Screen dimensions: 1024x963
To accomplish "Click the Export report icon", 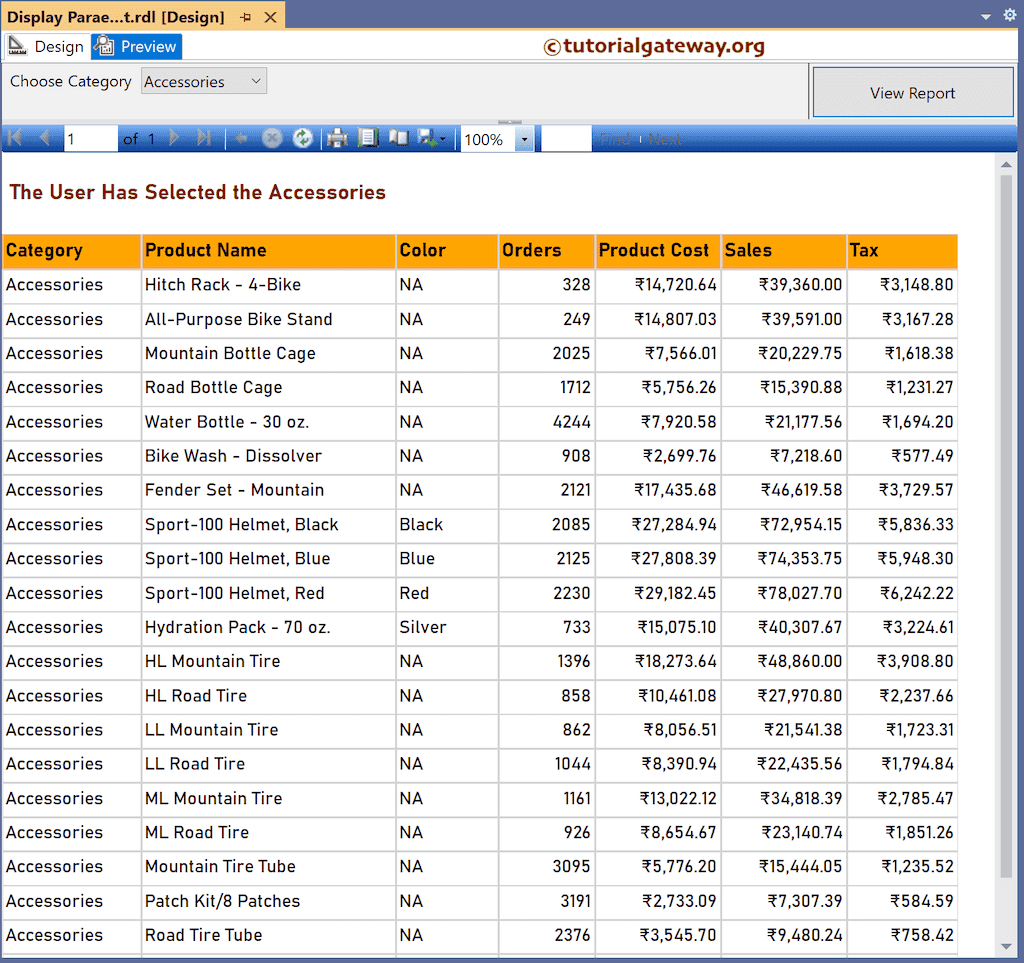I will [427, 138].
